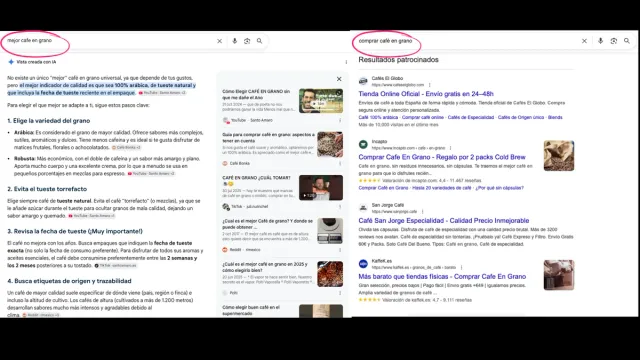Open the Incapto coffee sack thumbnail
The image size is (640, 360).
coord(559,156)
